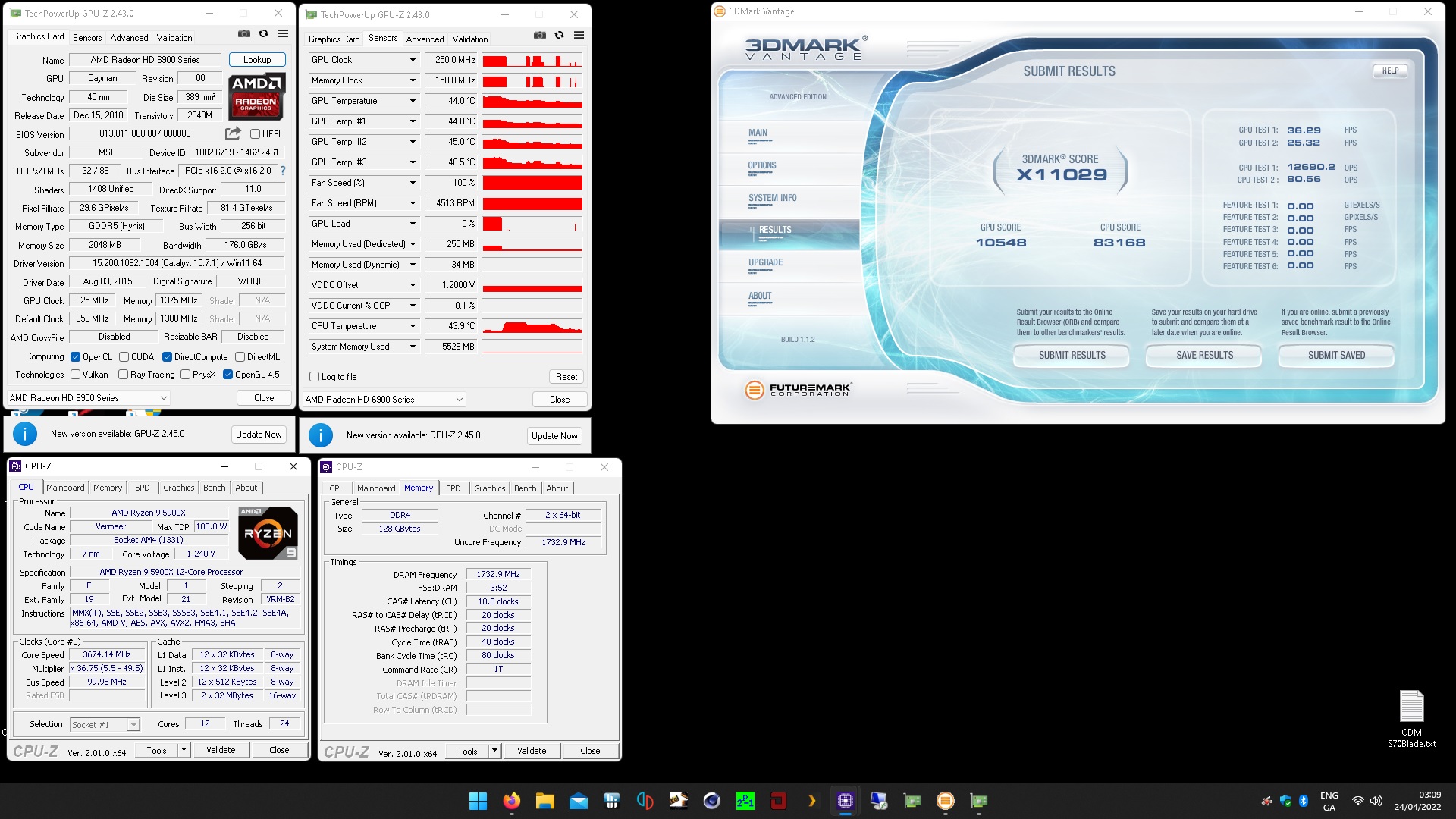Enable Log to file checkbox

[x=314, y=377]
